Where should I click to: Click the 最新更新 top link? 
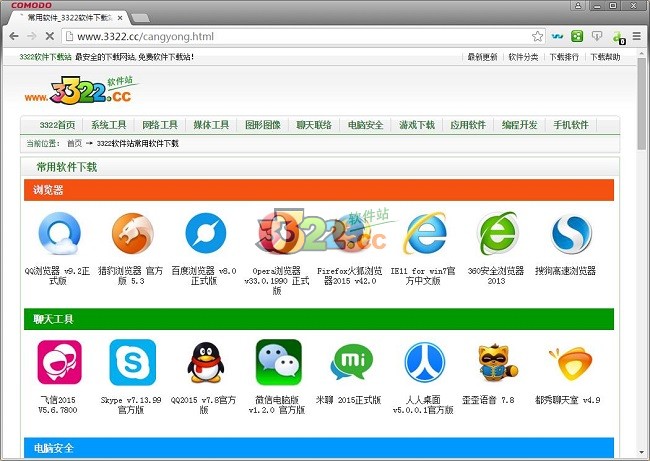(482, 57)
